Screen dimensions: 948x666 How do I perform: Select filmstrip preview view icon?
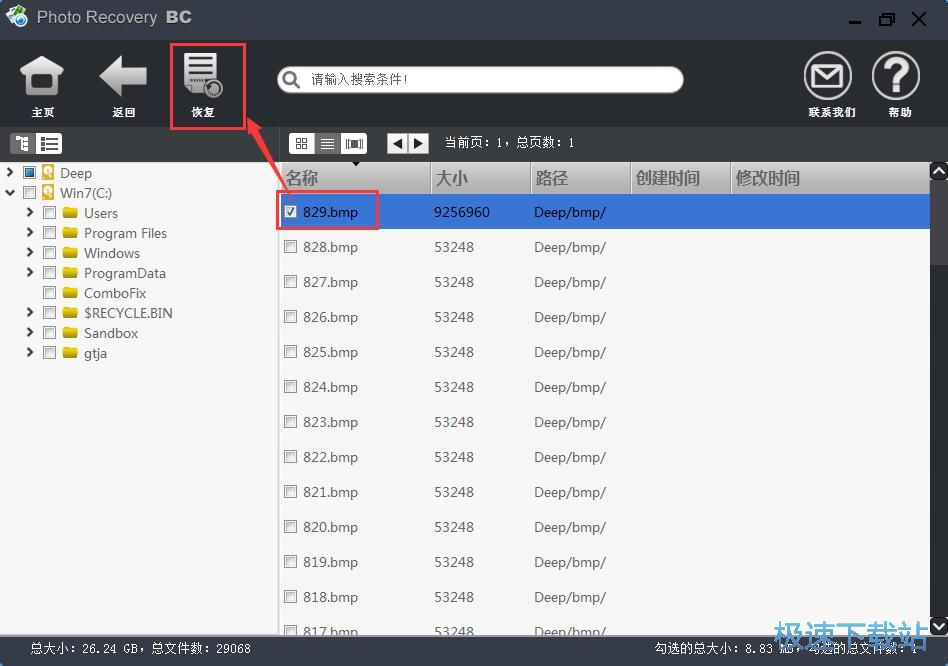[354, 143]
